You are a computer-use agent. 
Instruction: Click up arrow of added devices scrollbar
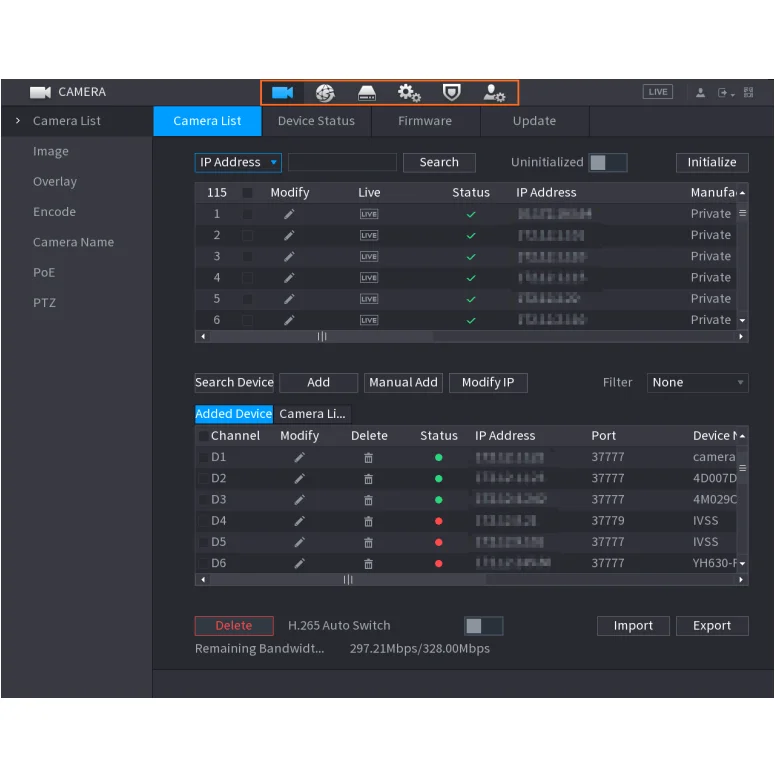tap(742, 436)
